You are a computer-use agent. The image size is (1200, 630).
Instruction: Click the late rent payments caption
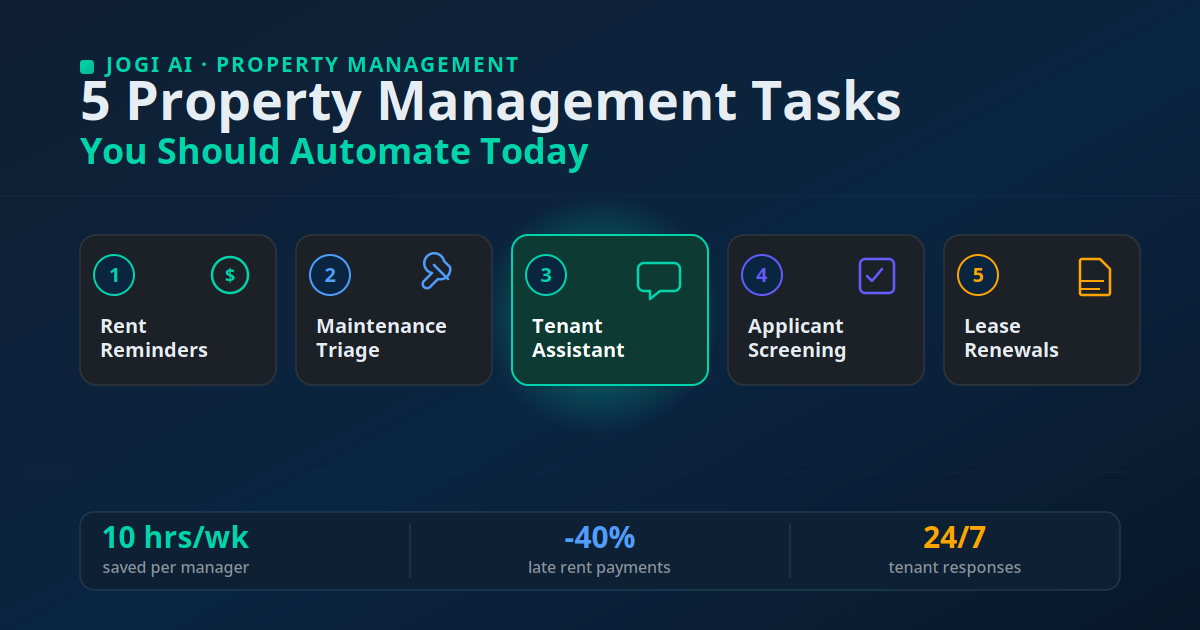(x=599, y=568)
